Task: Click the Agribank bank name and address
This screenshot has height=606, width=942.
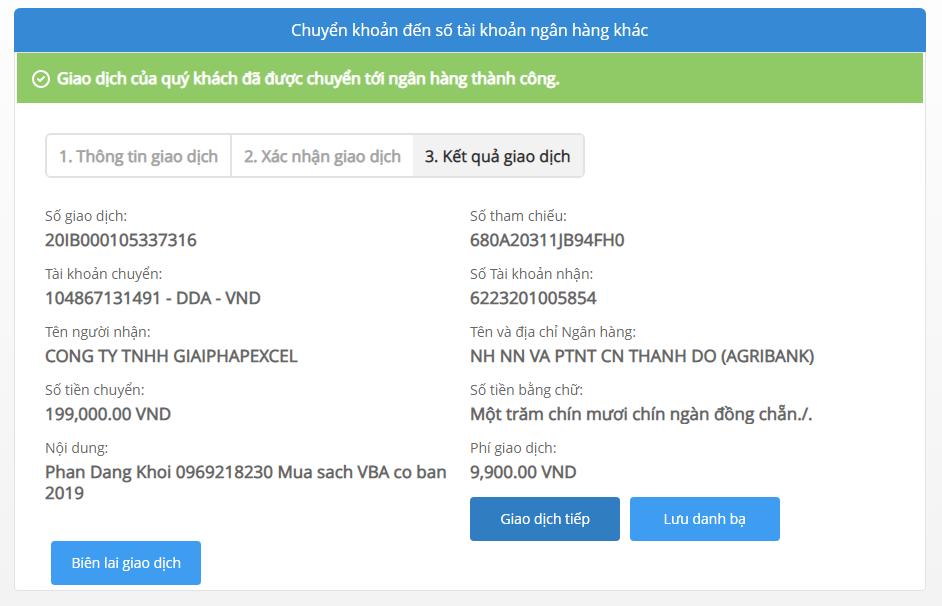Action: tap(642, 356)
